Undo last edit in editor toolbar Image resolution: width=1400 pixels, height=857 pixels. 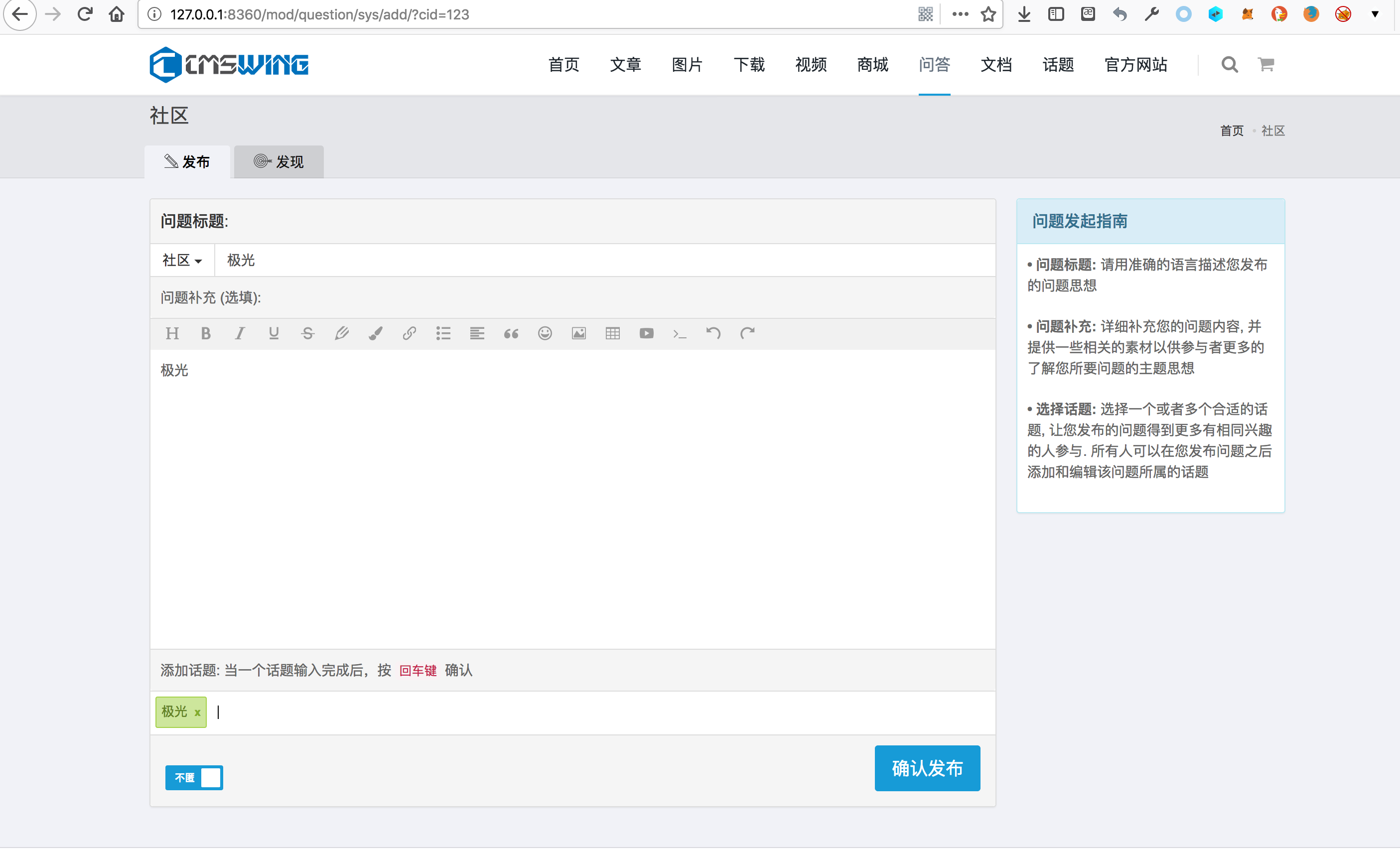713,334
